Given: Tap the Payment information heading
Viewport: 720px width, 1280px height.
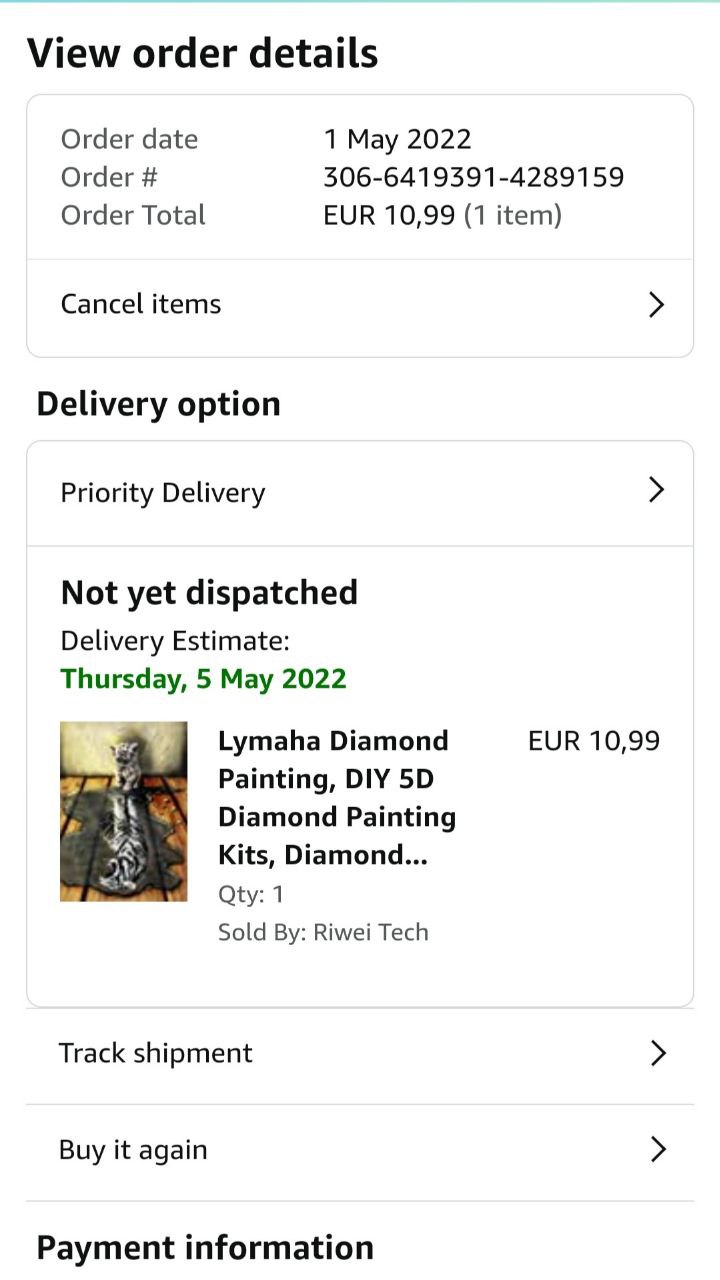Looking at the screenshot, I should [x=205, y=1248].
